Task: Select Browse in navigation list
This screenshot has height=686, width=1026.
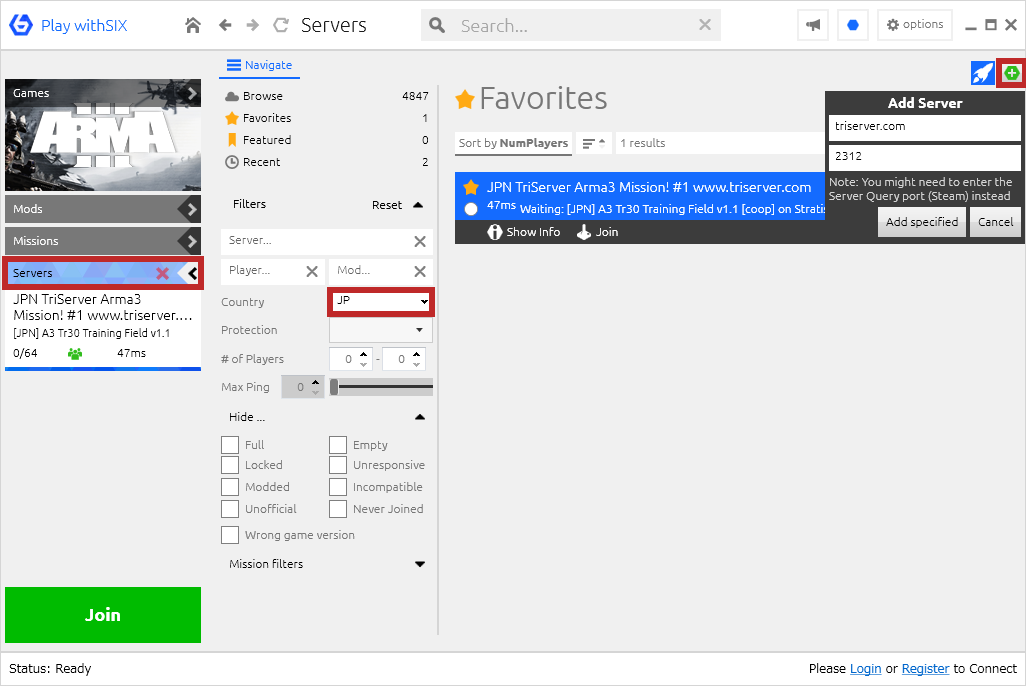Action: (327, 96)
